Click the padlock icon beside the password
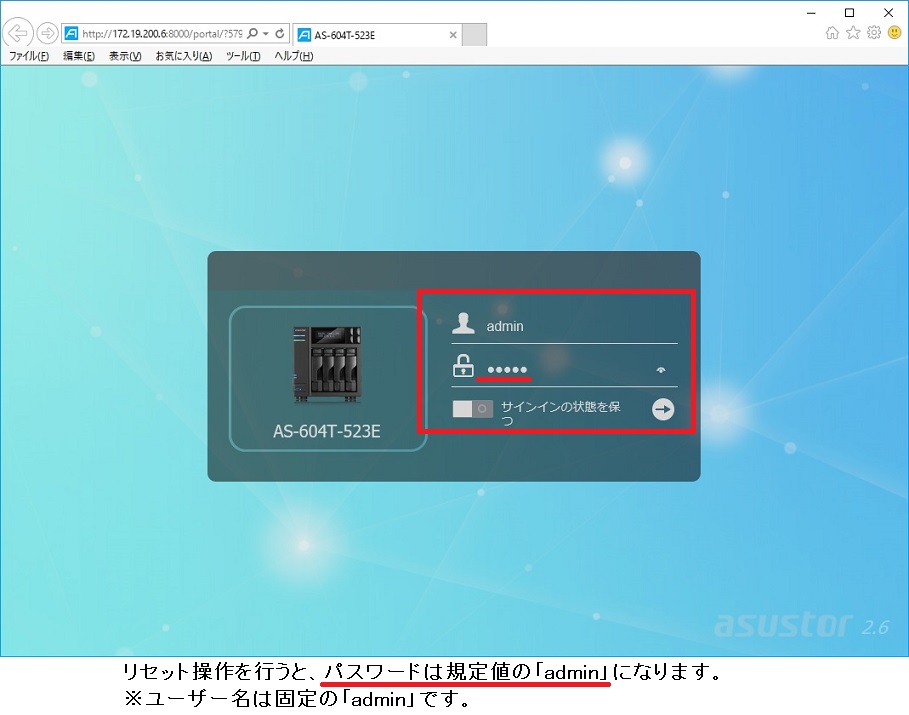This screenshot has height=715, width=909. [x=463, y=366]
